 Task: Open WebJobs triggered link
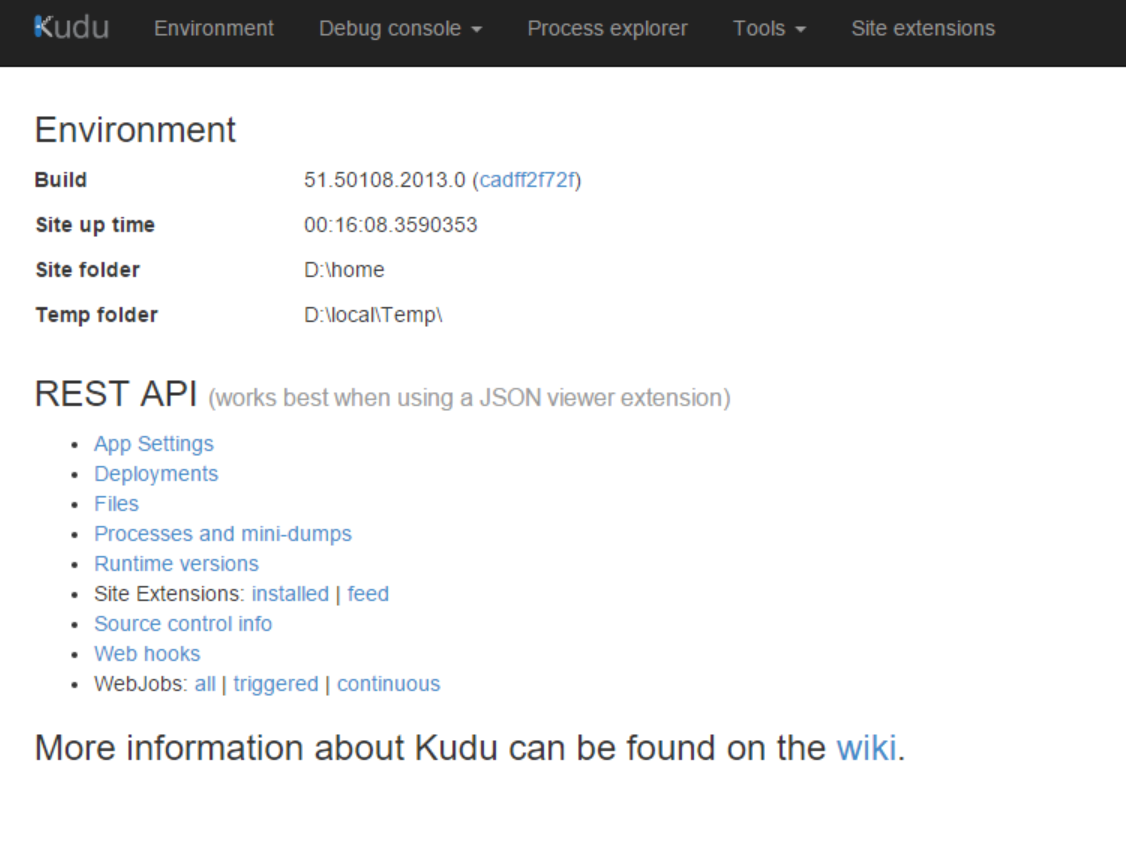pyautogui.click(x=276, y=684)
